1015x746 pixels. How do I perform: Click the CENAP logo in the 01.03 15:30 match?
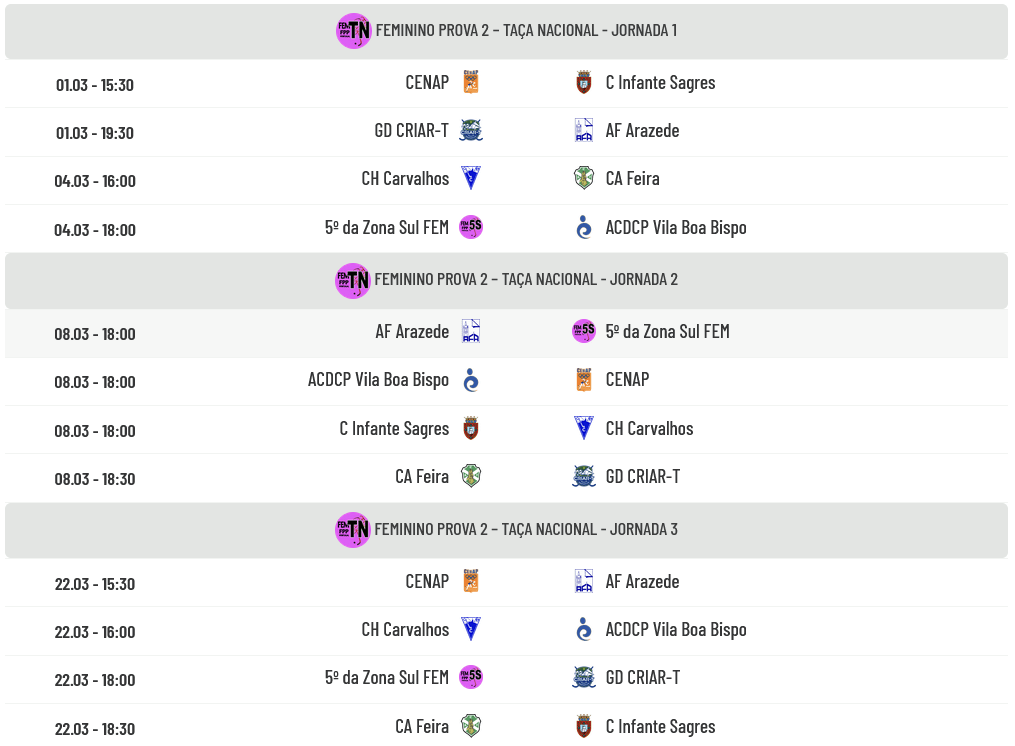pos(471,83)
